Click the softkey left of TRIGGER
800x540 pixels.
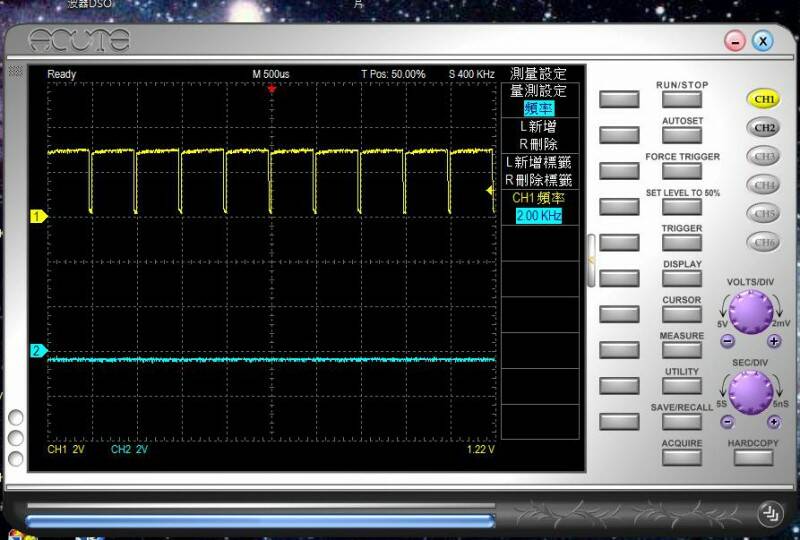tap(619, 242)
